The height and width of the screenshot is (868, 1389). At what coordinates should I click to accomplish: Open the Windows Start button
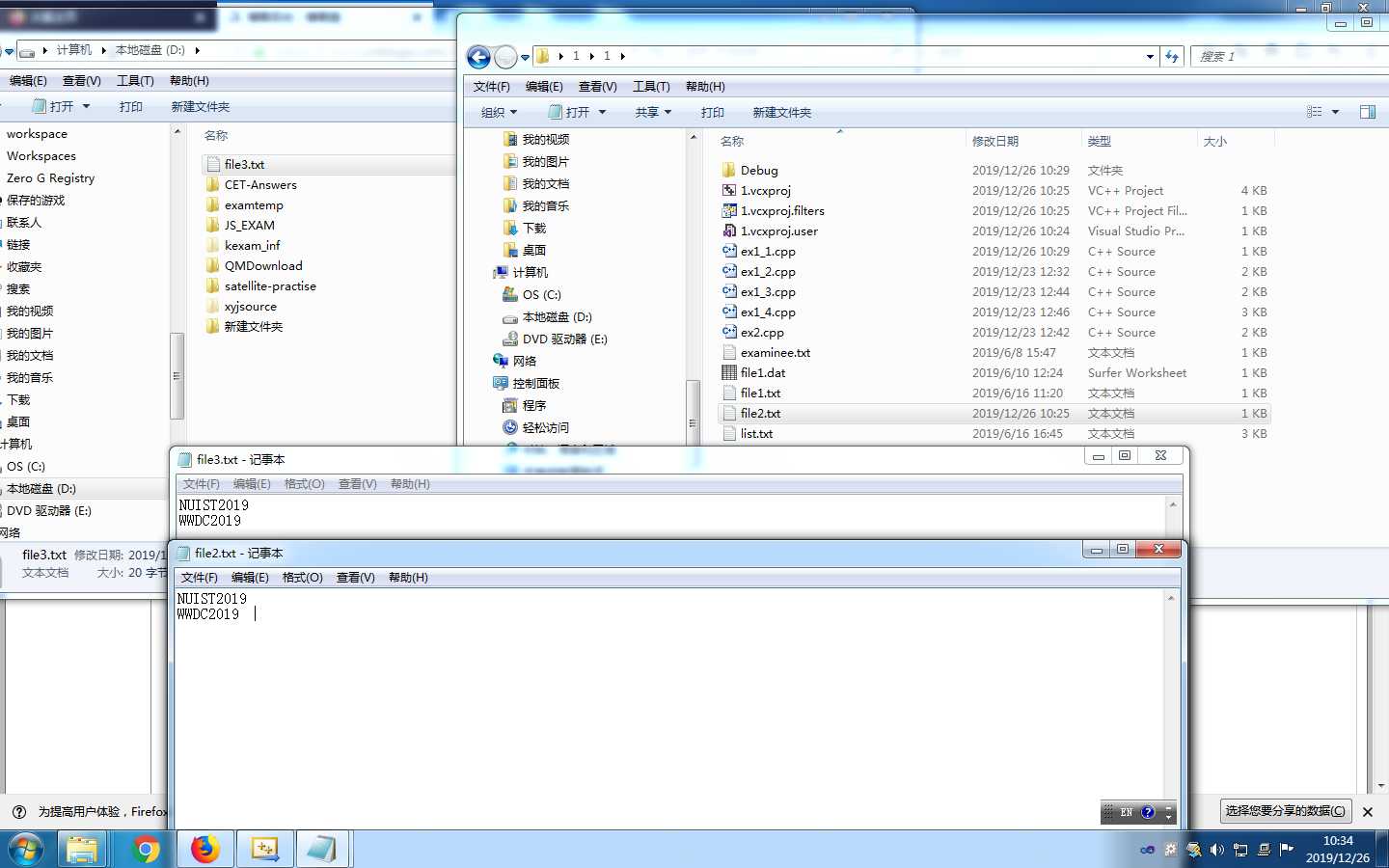click(26, 849)
